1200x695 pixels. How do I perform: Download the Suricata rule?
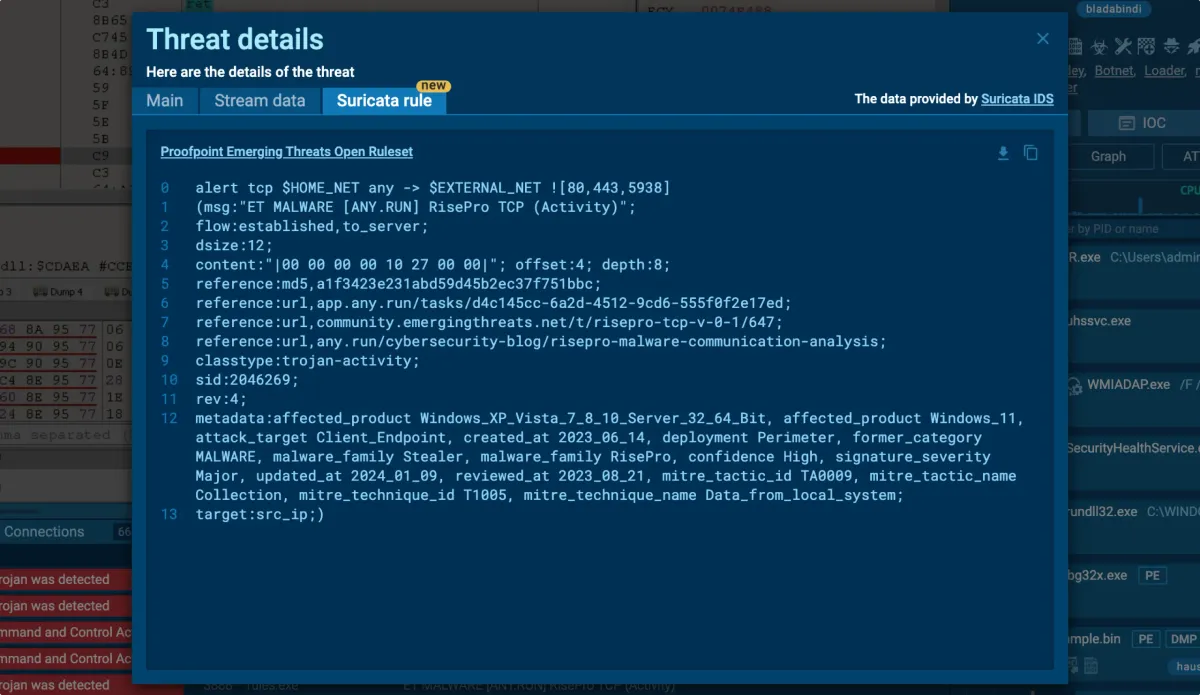coord(1003,153)
